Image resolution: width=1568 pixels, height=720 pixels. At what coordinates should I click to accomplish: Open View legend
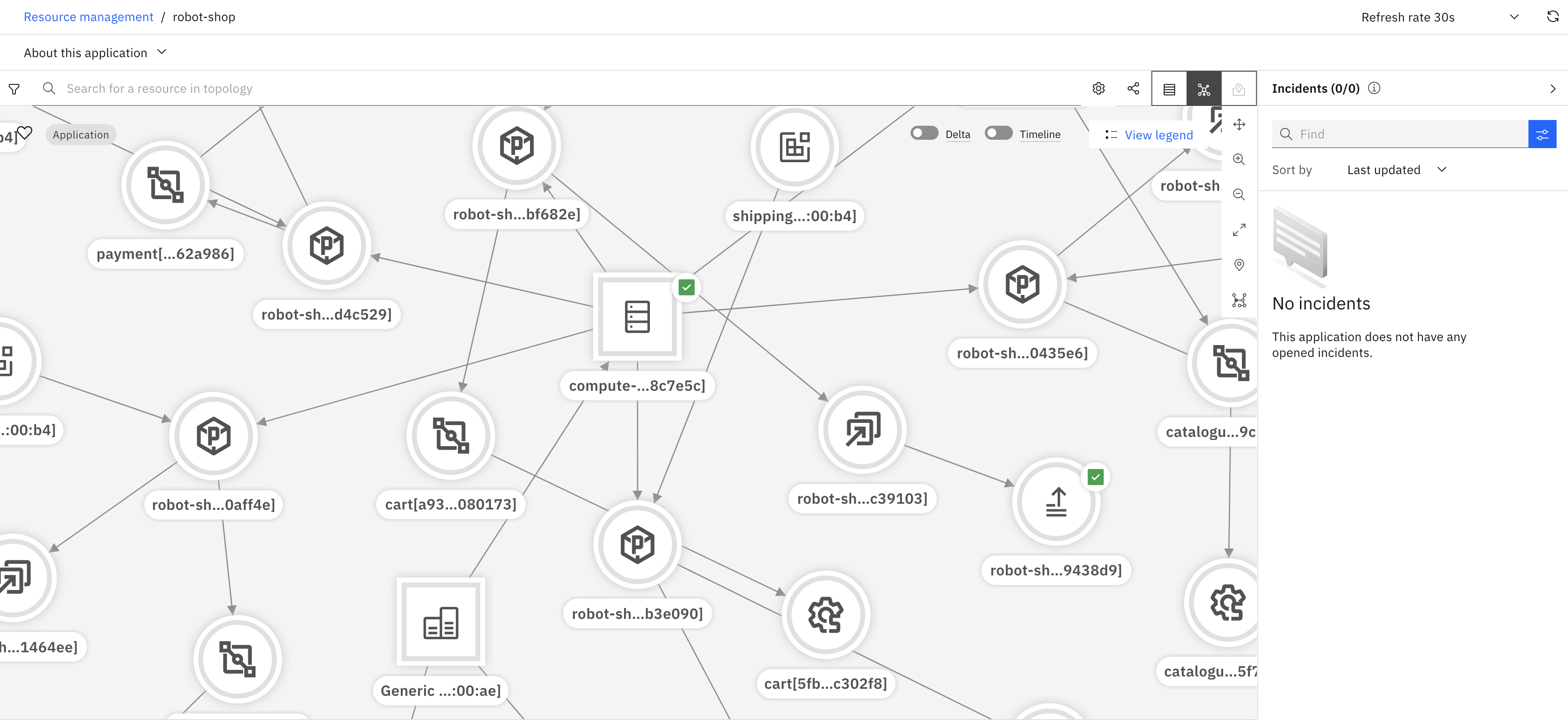click(x=1149, y=135)
